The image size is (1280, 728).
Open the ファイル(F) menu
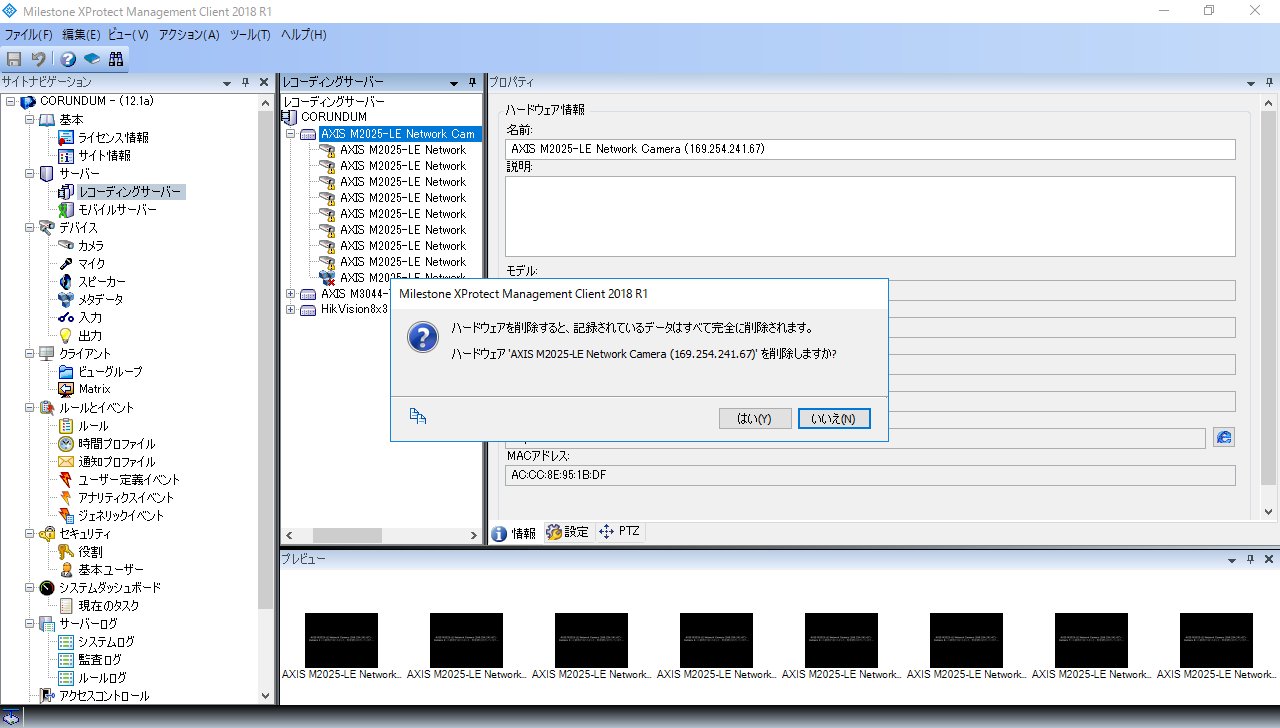(x=28, y=35)
